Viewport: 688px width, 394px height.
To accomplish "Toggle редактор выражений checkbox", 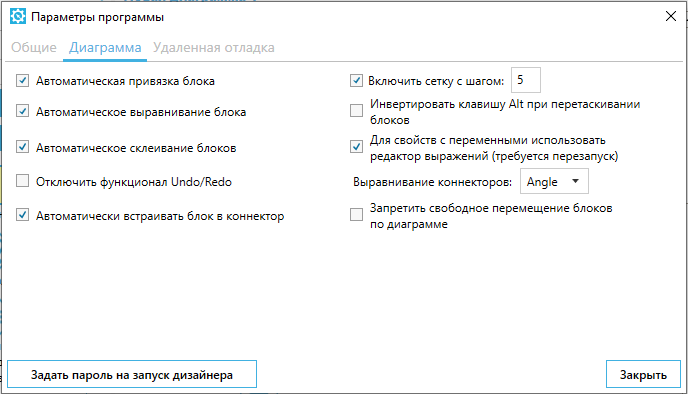I will pyautogui.click(x=356, y=147).
